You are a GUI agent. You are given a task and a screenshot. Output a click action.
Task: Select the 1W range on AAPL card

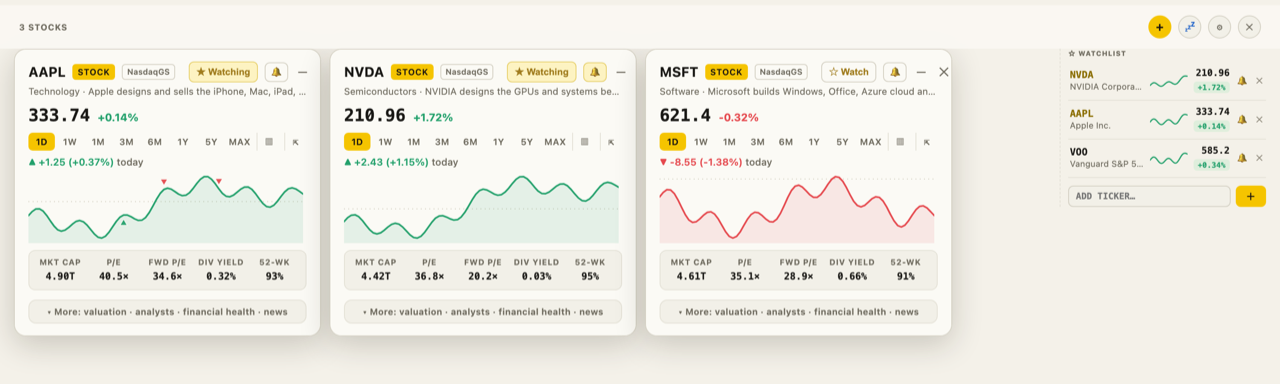pos(70,142)
